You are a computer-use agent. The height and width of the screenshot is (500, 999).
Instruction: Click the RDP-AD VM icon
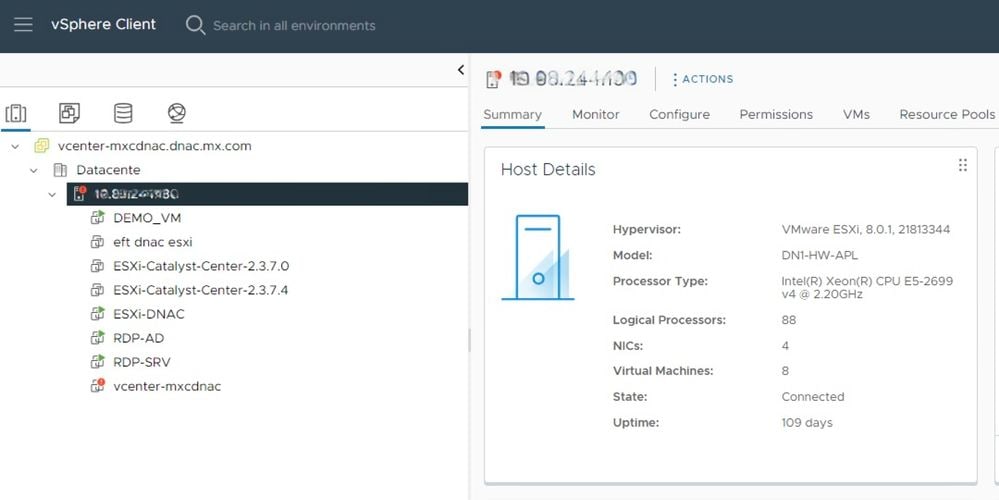point(97,338)
